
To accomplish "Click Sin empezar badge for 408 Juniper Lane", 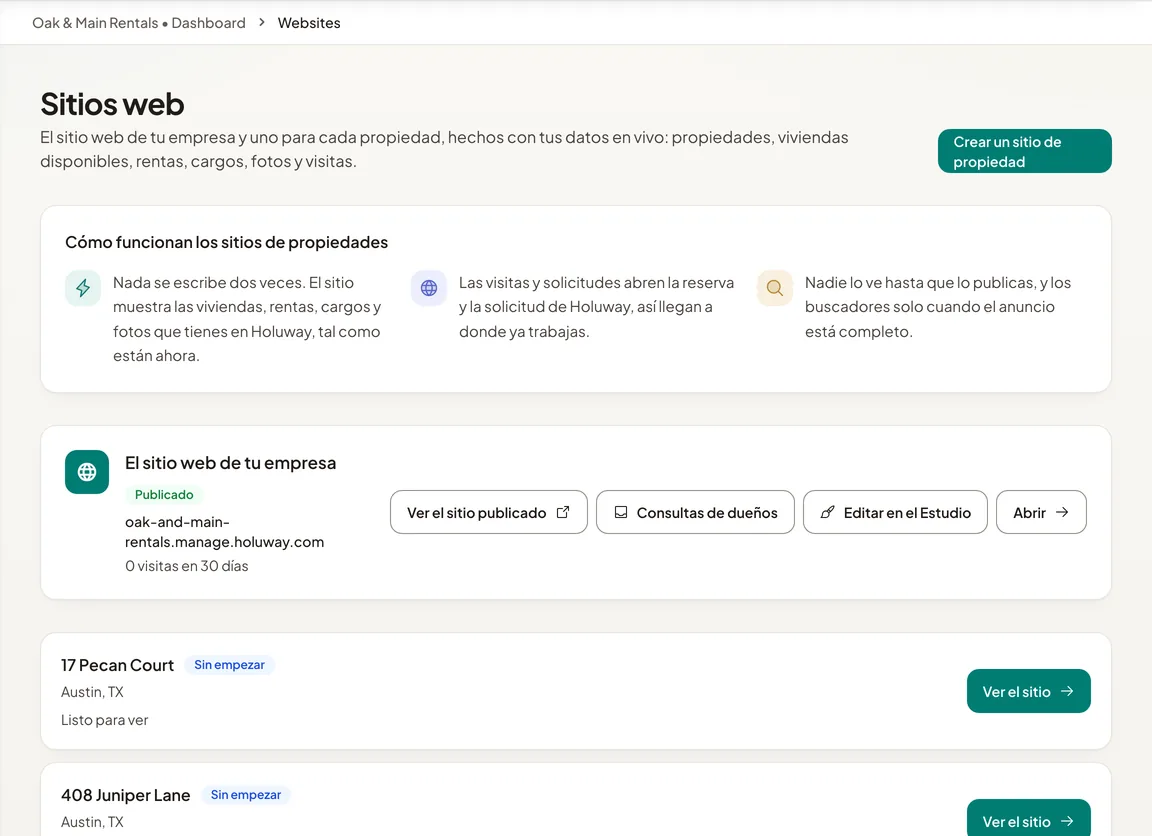I will 246,795.
